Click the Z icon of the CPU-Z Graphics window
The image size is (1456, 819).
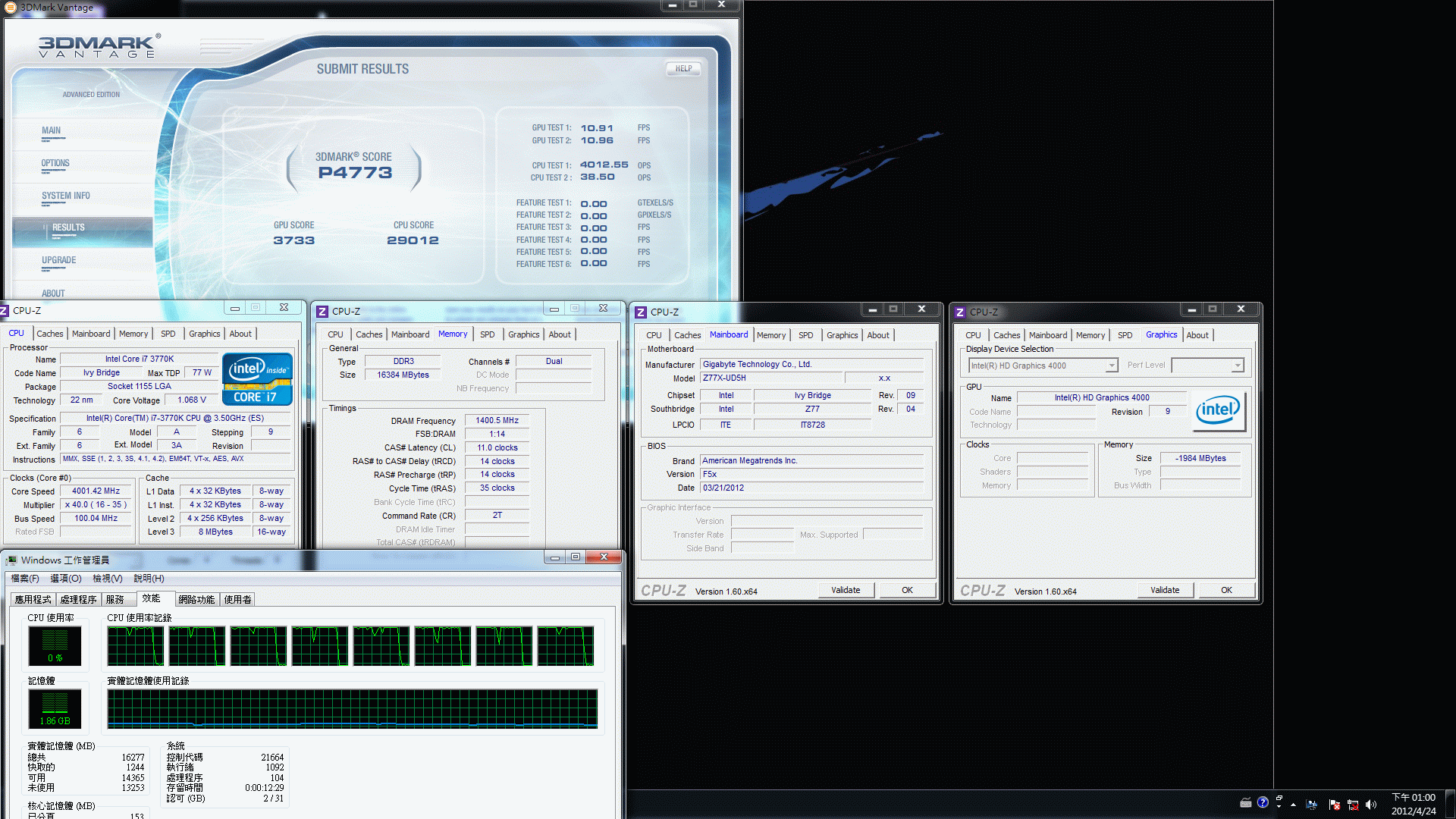[x=960, y=312]
